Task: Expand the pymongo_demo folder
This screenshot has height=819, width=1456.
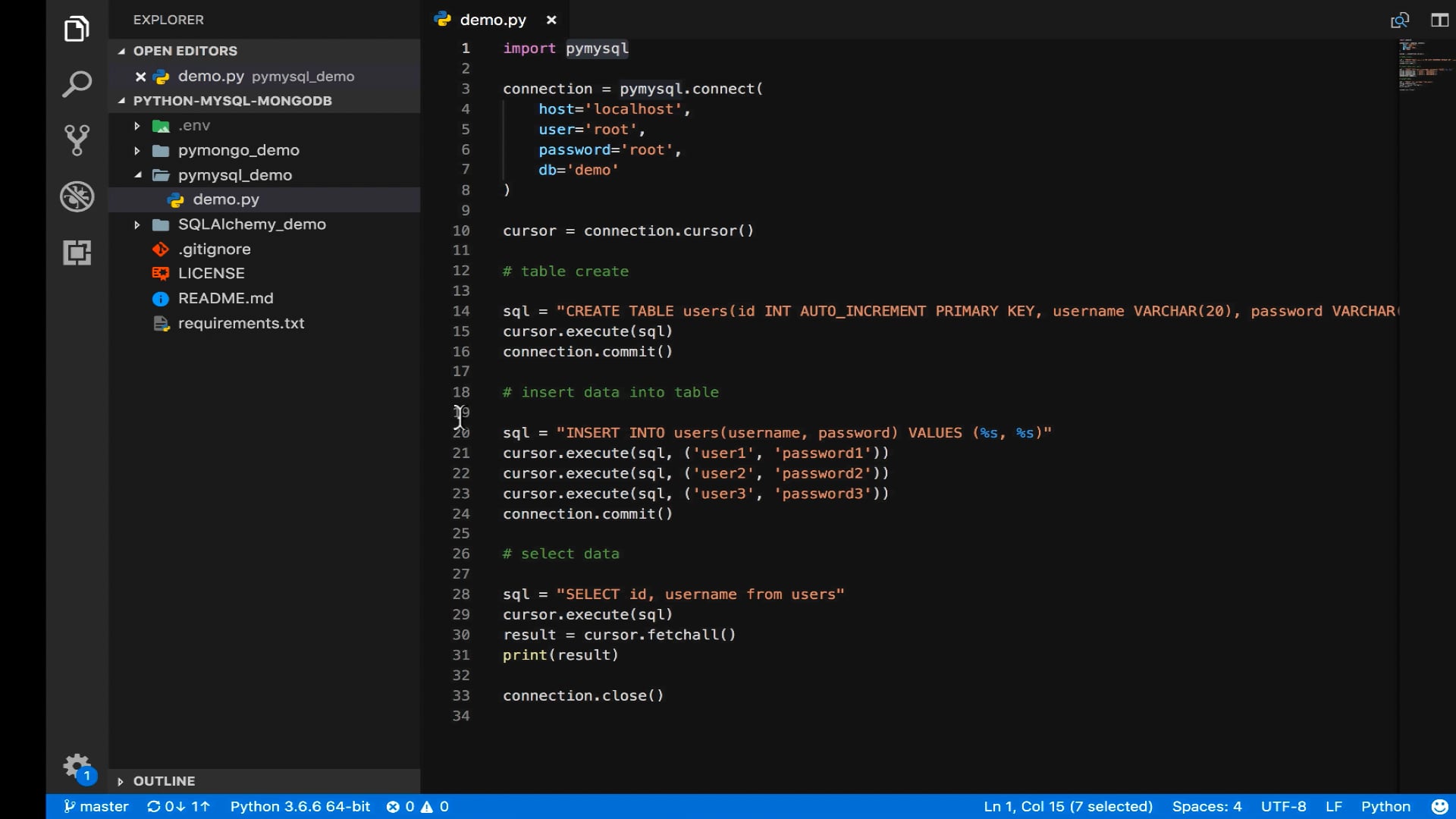Action: pyautogui.click(x=238, y=150)
